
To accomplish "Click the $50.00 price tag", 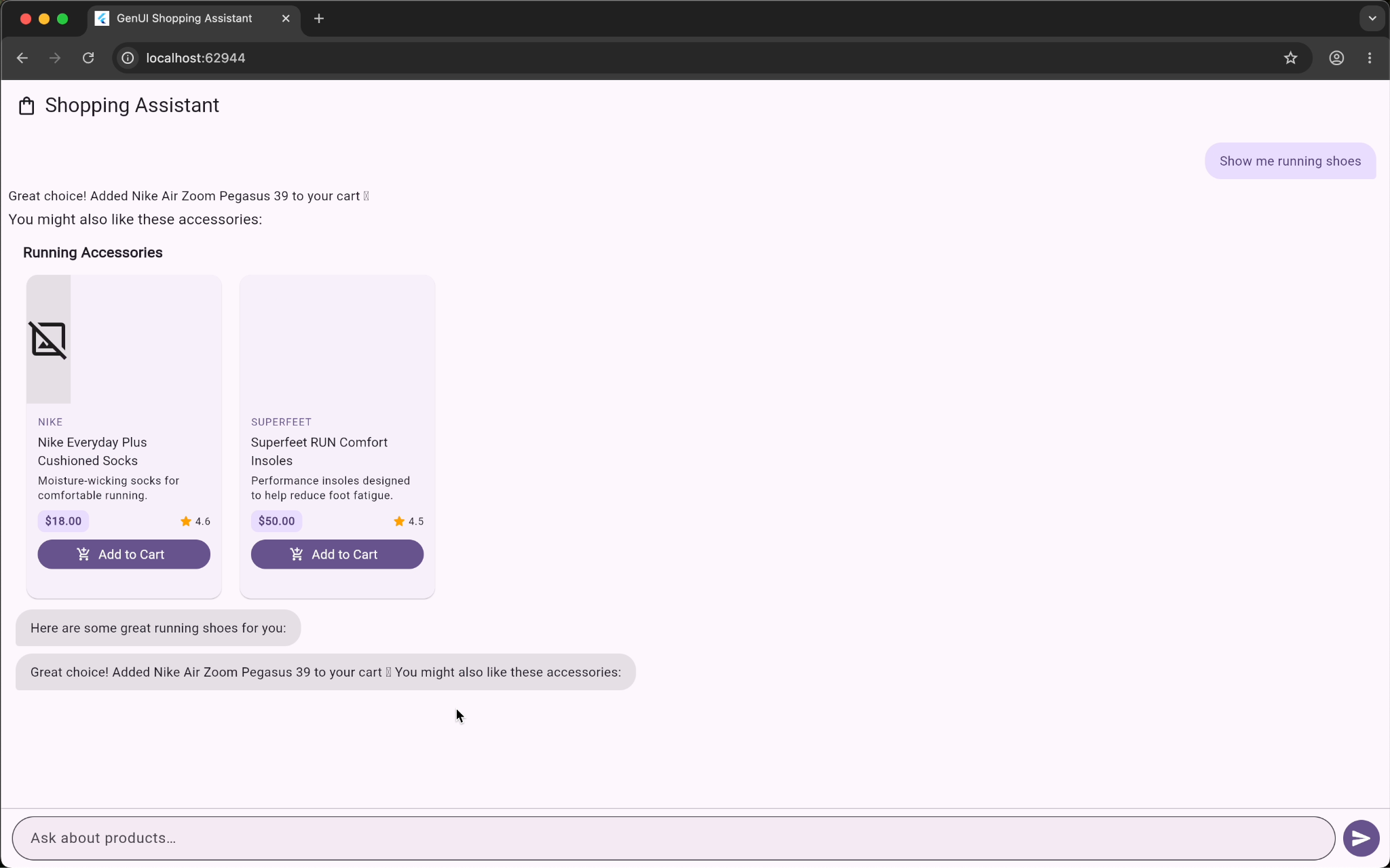I will pyautogui.click(x=276, y=521).
